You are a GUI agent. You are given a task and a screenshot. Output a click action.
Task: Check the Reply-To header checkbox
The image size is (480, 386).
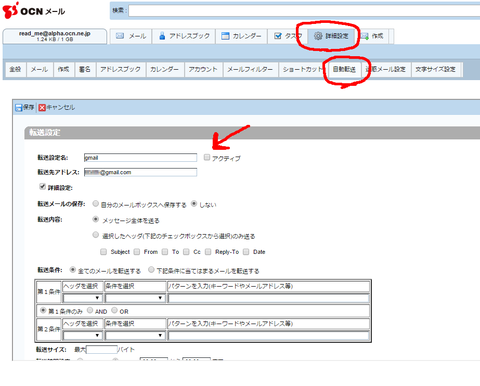208,252
